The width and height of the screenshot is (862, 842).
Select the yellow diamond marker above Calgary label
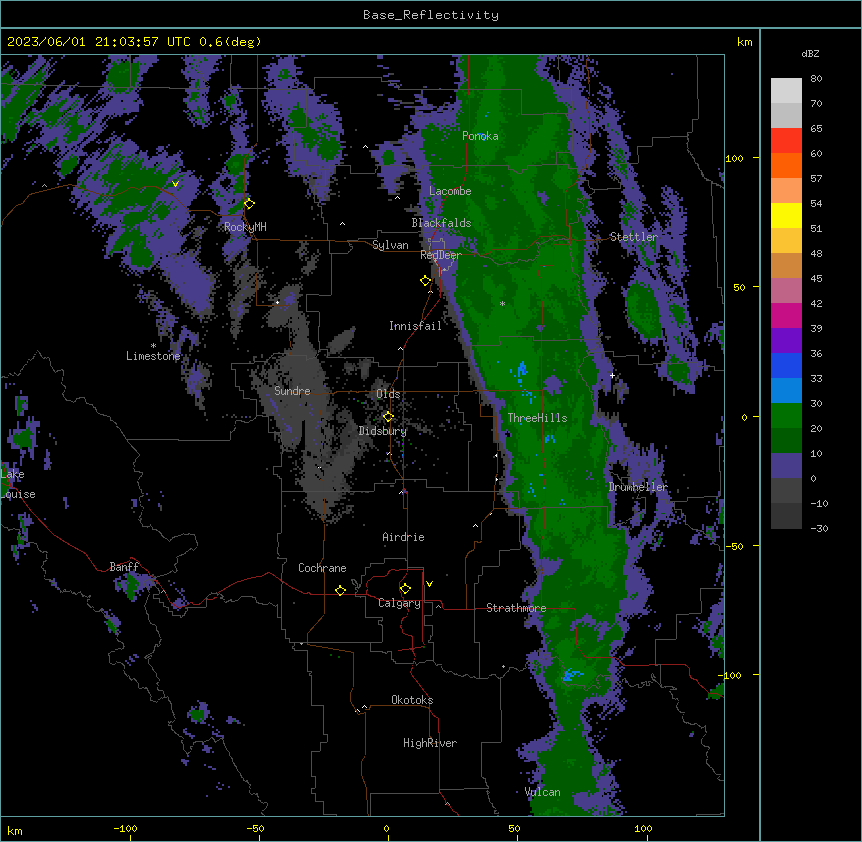(405, 589)
